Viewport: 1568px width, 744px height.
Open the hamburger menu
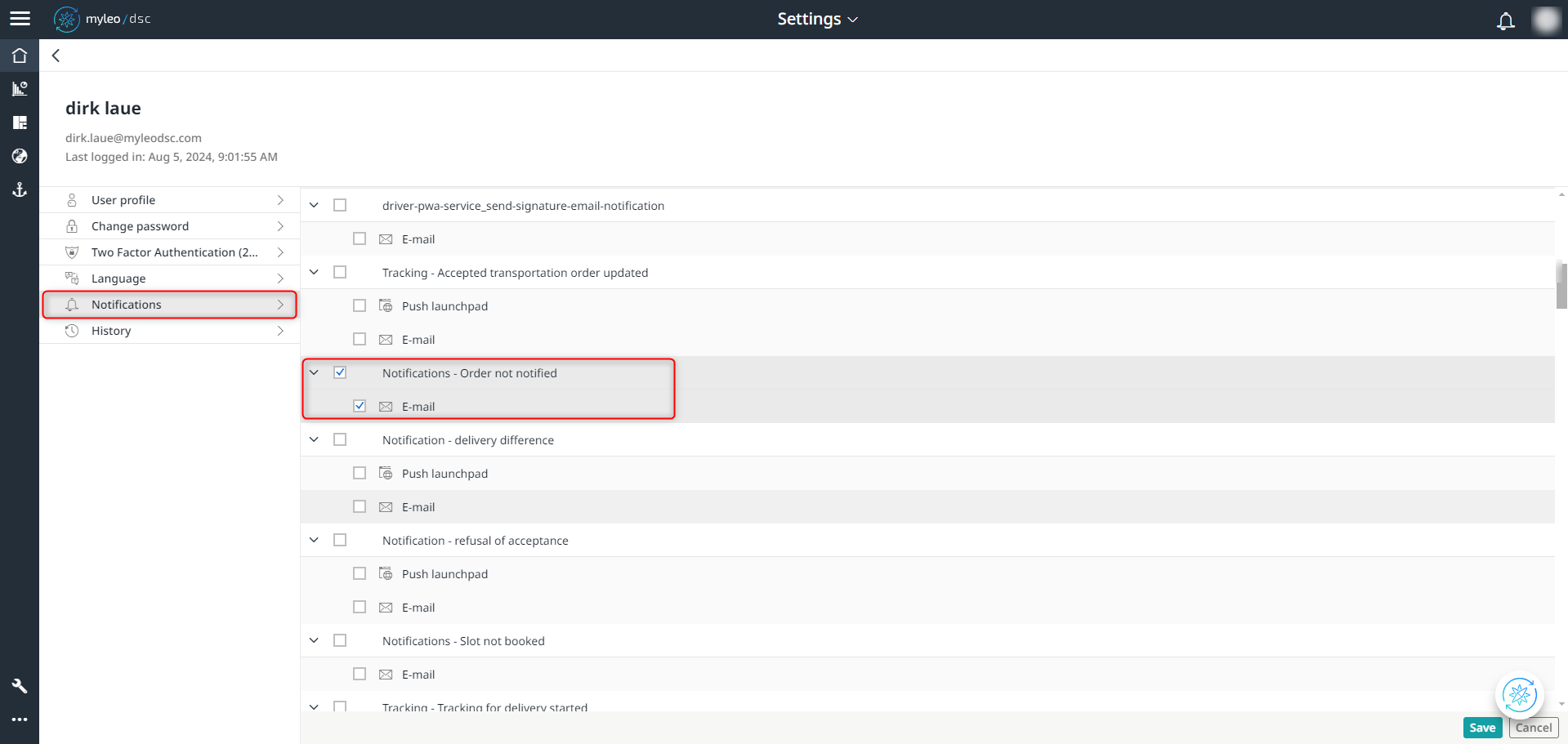(x=20, y=18)
